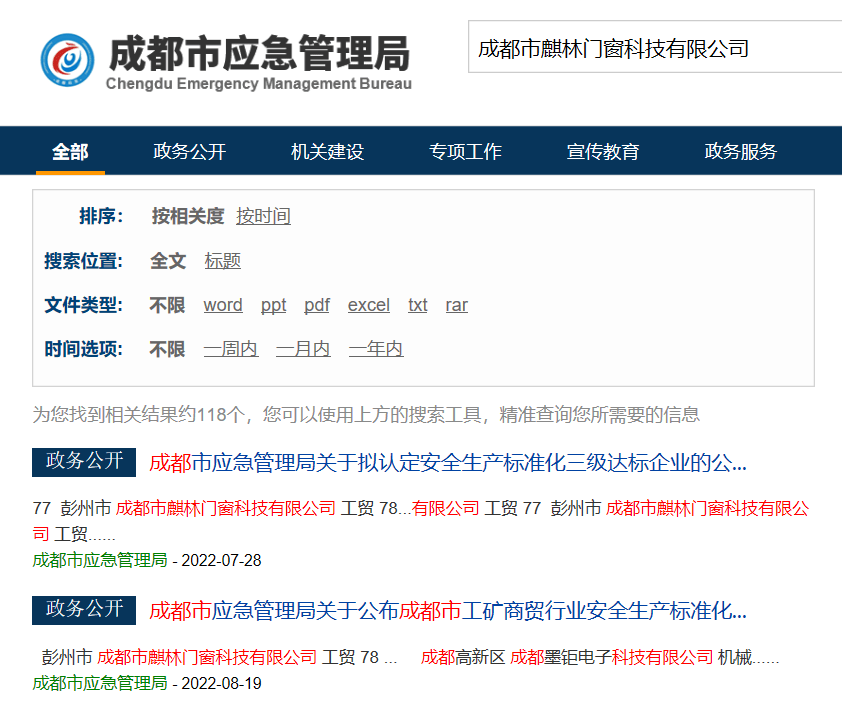This screenshot has width=842, height=701.
Task: Click the result count text 为您找到相关结果约118个
Action: click(140, 415)
